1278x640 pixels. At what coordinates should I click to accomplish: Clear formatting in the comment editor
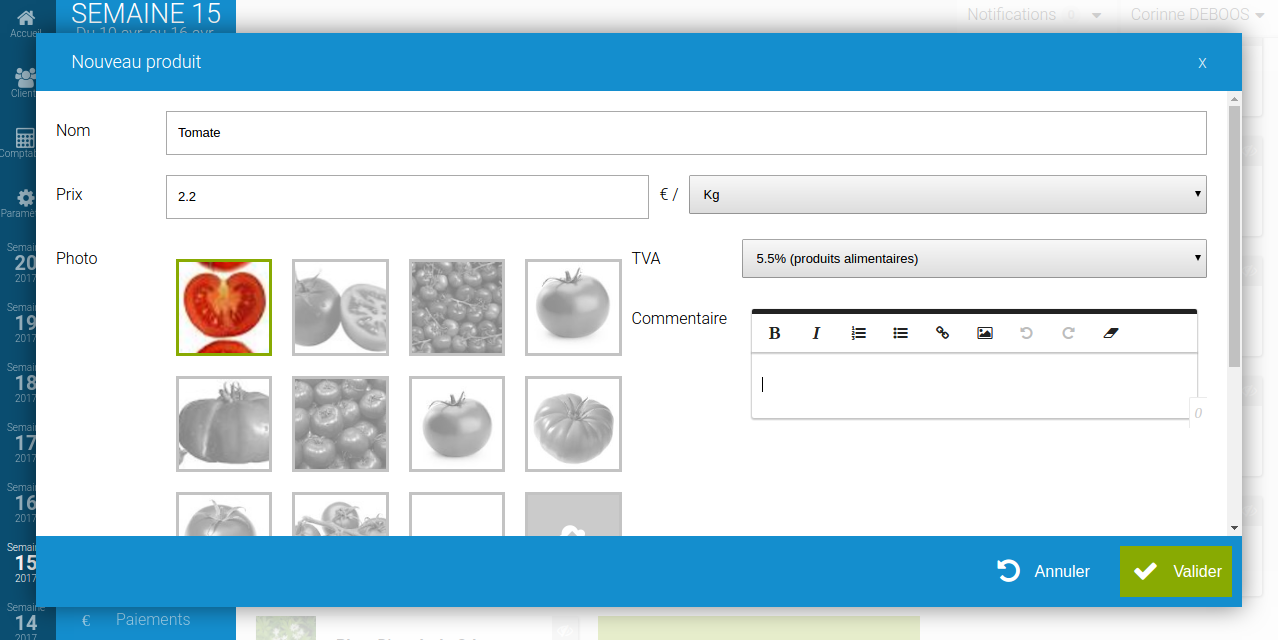pyautogui.click(x=1110, y=333)
